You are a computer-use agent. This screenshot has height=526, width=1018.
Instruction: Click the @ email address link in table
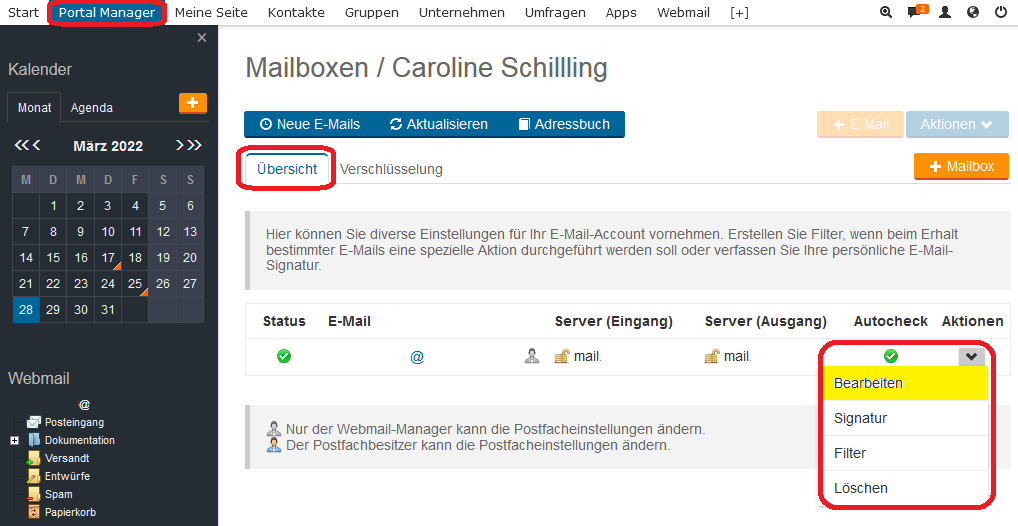coord(417,357)
